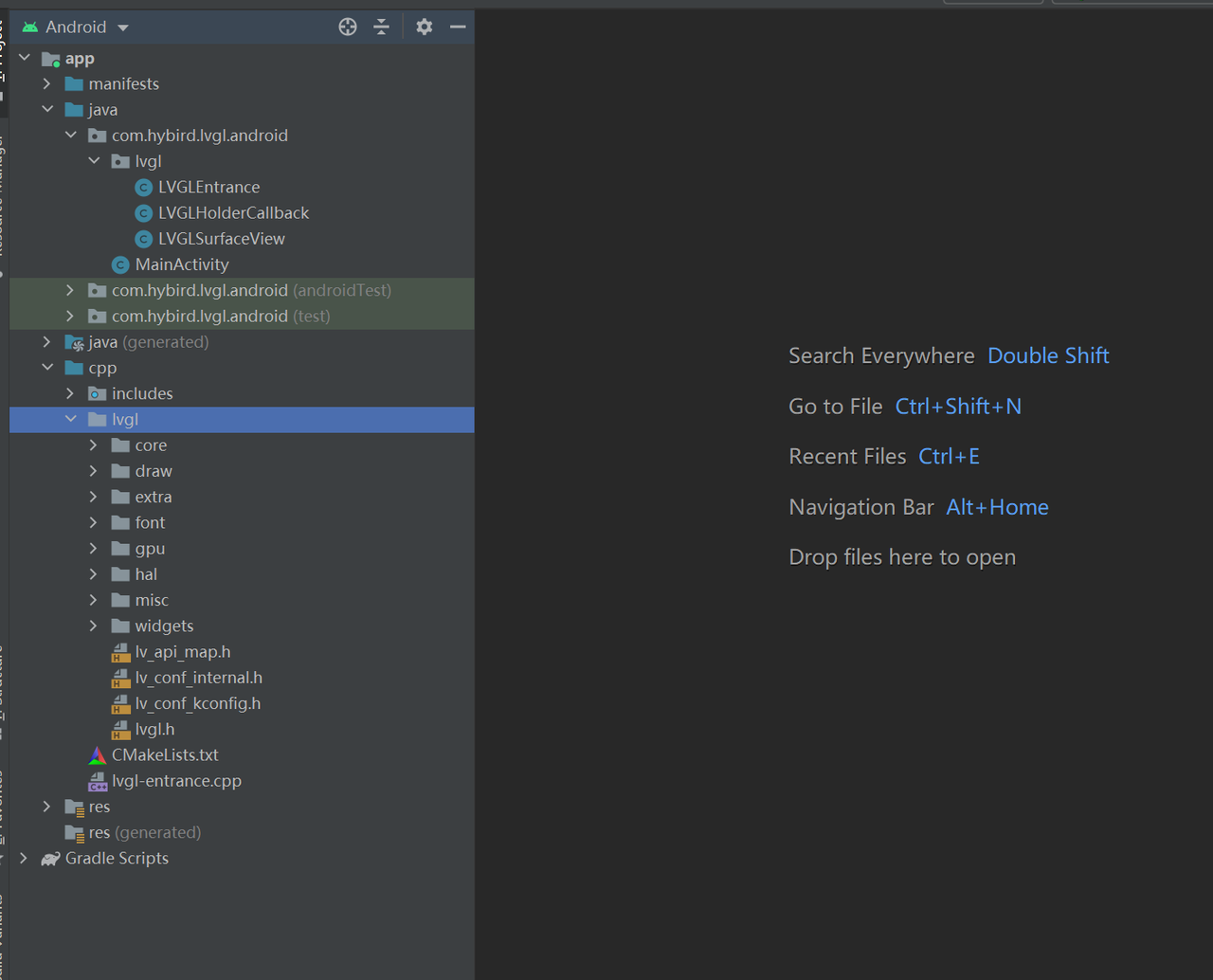
Task: Click Ctrl+E Recent Files shortcut hint
Action: click(949, 457)
